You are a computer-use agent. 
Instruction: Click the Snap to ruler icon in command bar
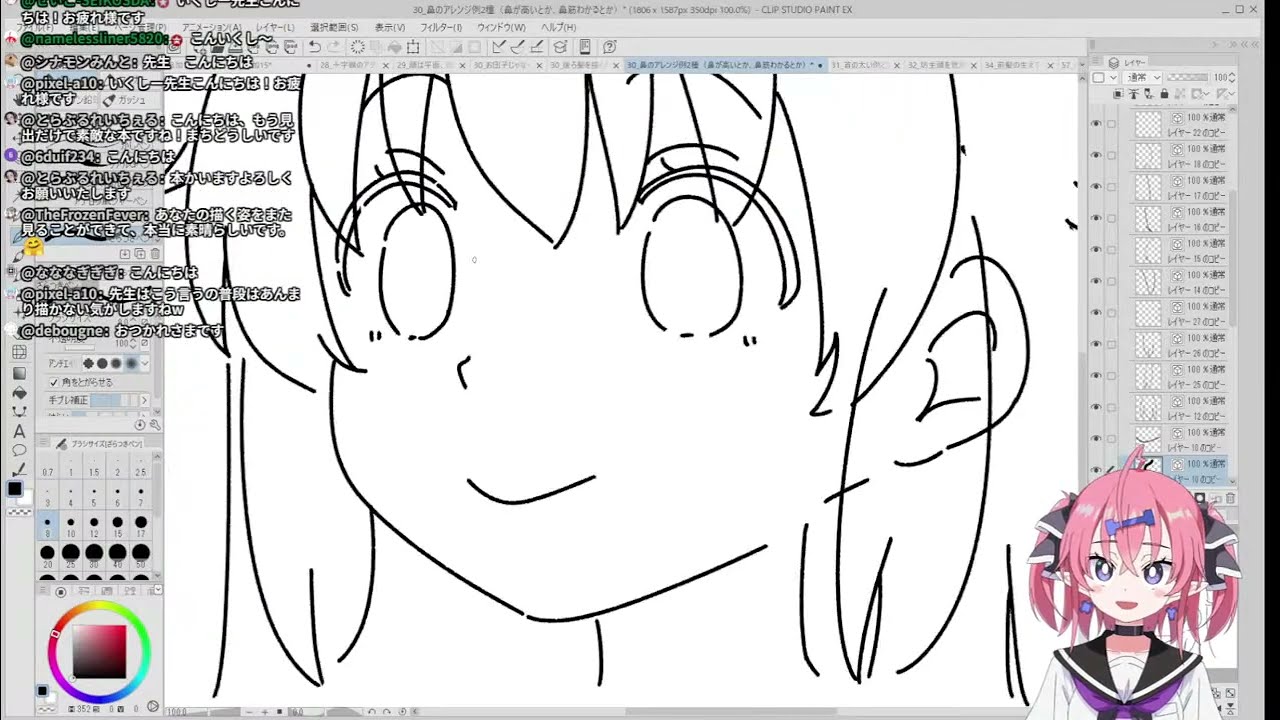coord(499,47)
